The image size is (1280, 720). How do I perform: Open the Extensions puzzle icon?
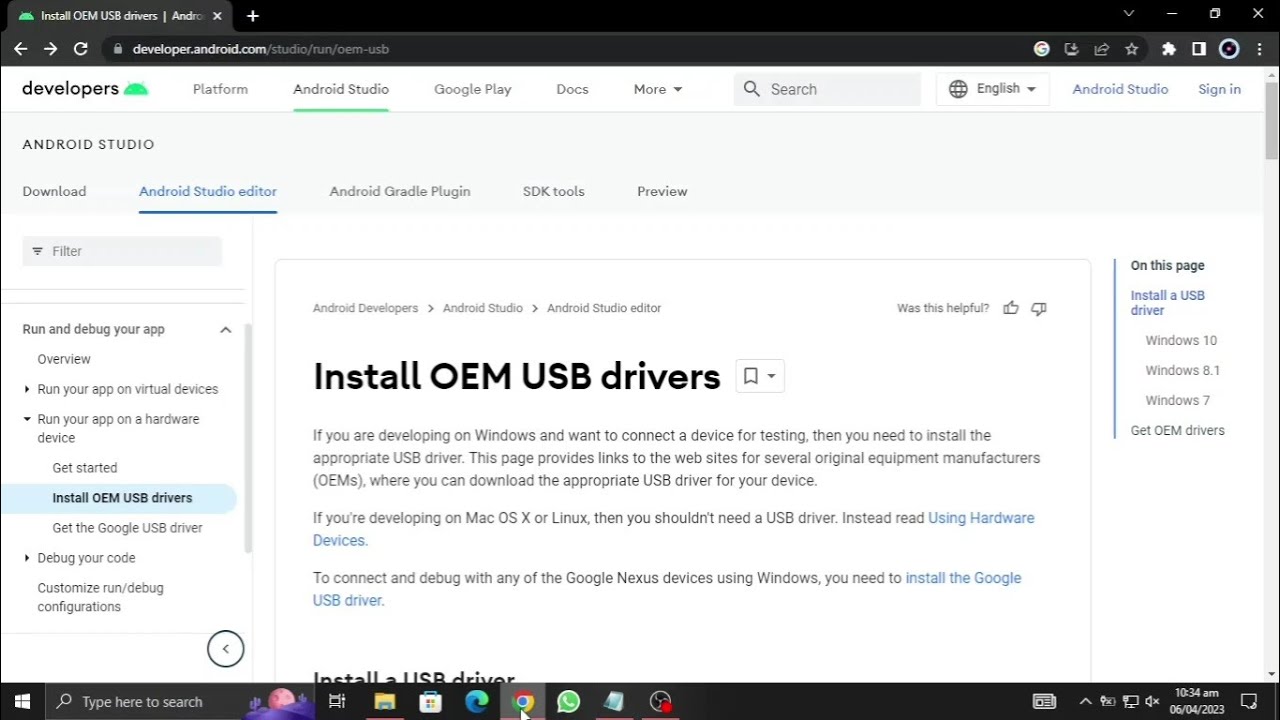(x=1169, y=49)
